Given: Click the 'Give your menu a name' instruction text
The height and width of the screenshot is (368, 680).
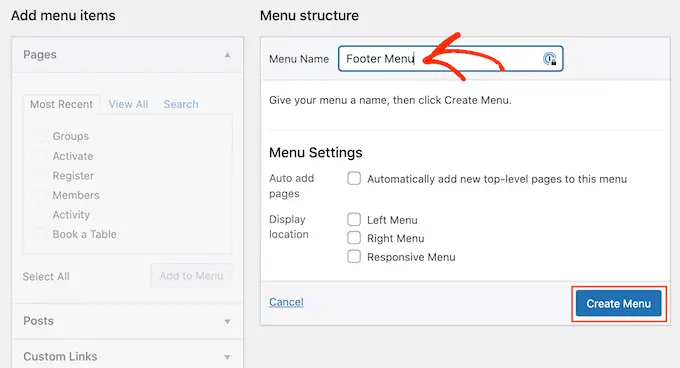Looking at the screenshot, I should [390, 100].
